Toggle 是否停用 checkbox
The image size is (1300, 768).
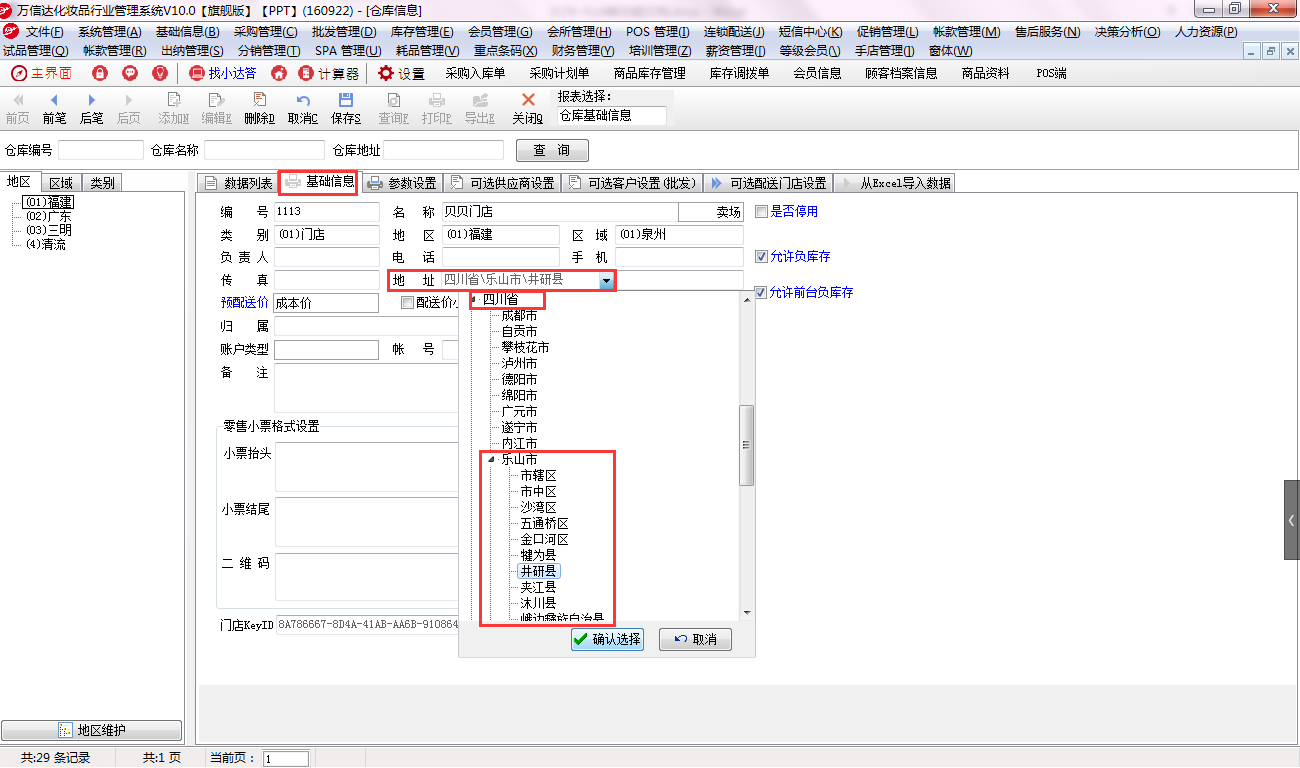coord(761,212)
